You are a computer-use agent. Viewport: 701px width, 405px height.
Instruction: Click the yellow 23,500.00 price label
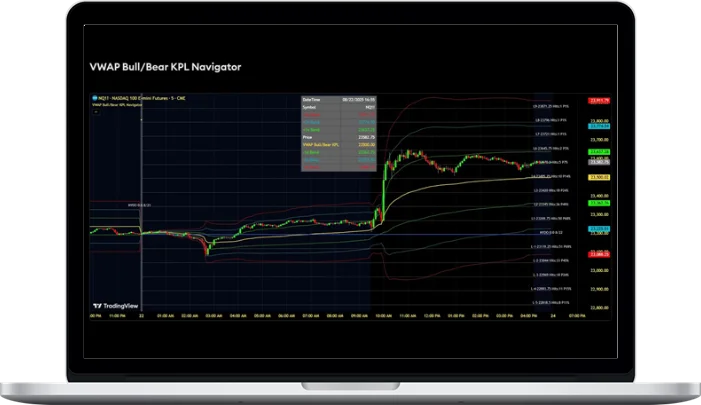coord(600,177)
